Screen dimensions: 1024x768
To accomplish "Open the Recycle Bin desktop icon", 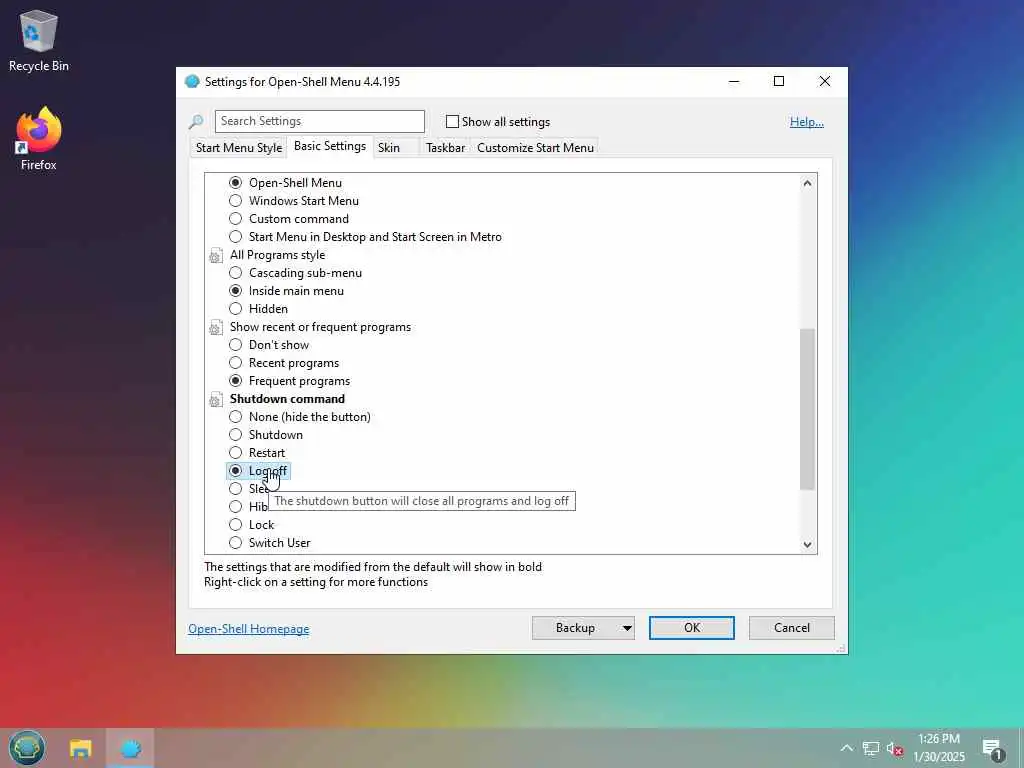I will 38,40.
